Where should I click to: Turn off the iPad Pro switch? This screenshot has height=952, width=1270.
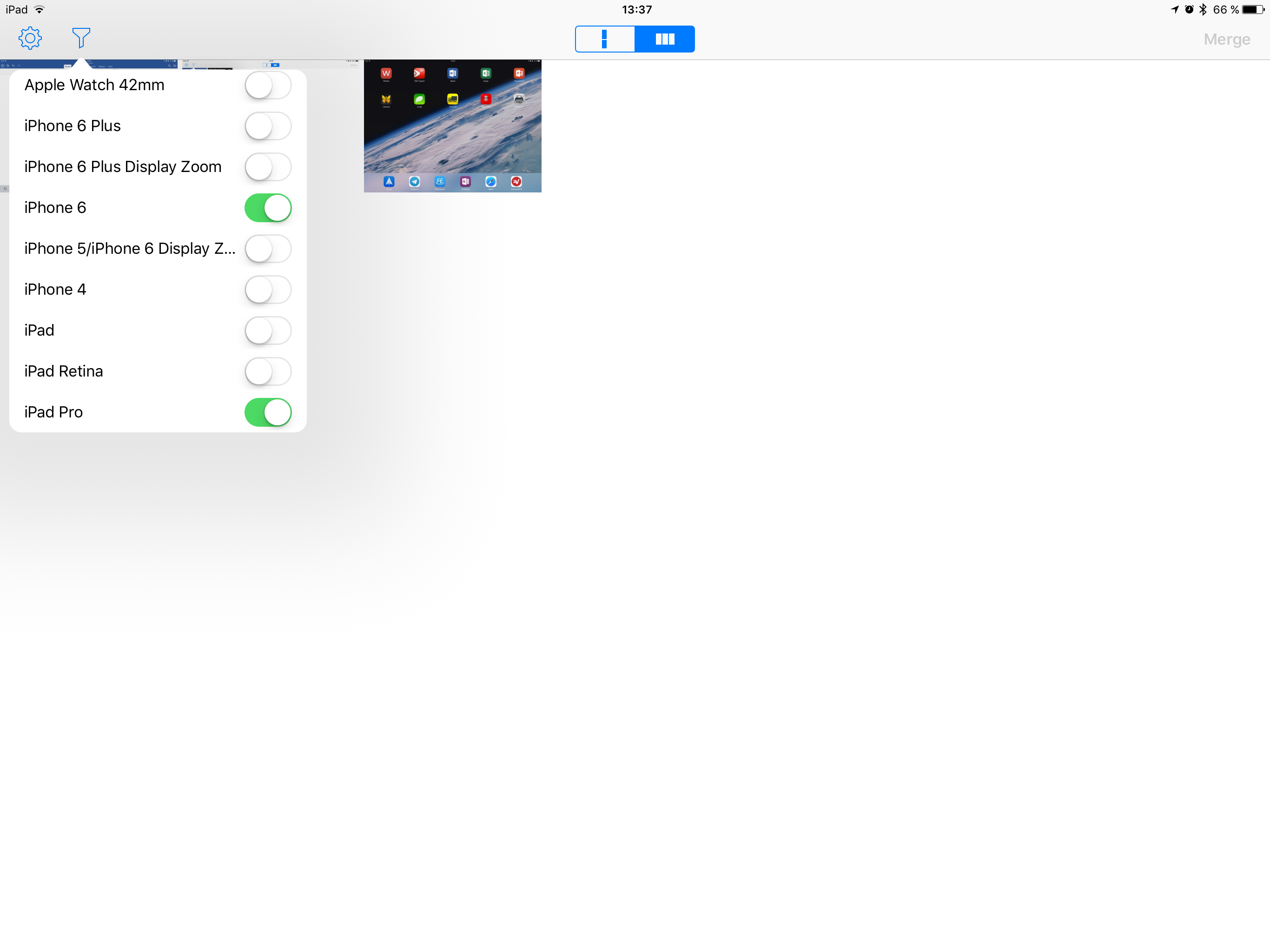pos(268,412)
